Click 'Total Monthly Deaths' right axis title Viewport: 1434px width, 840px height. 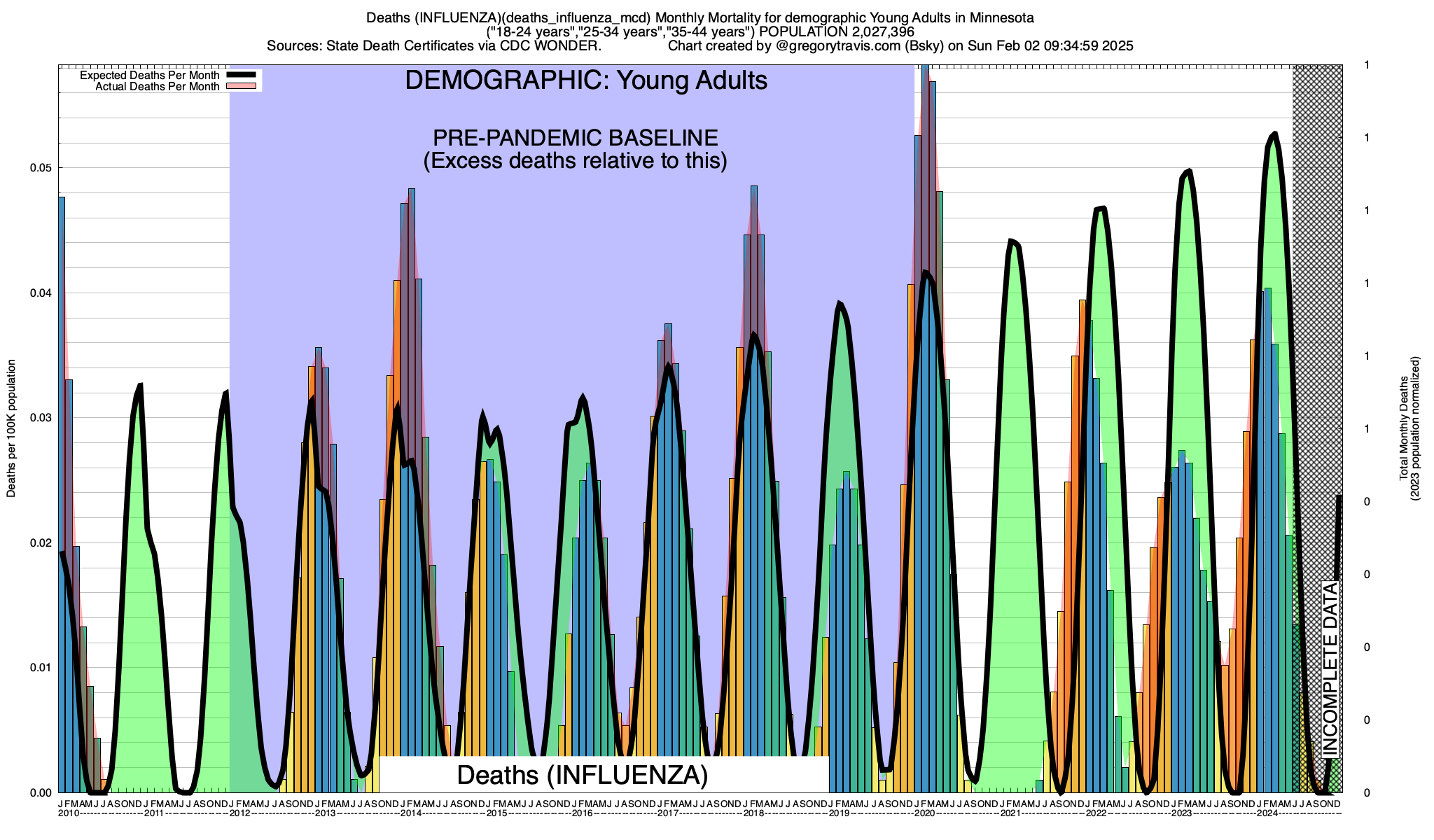1403,428
